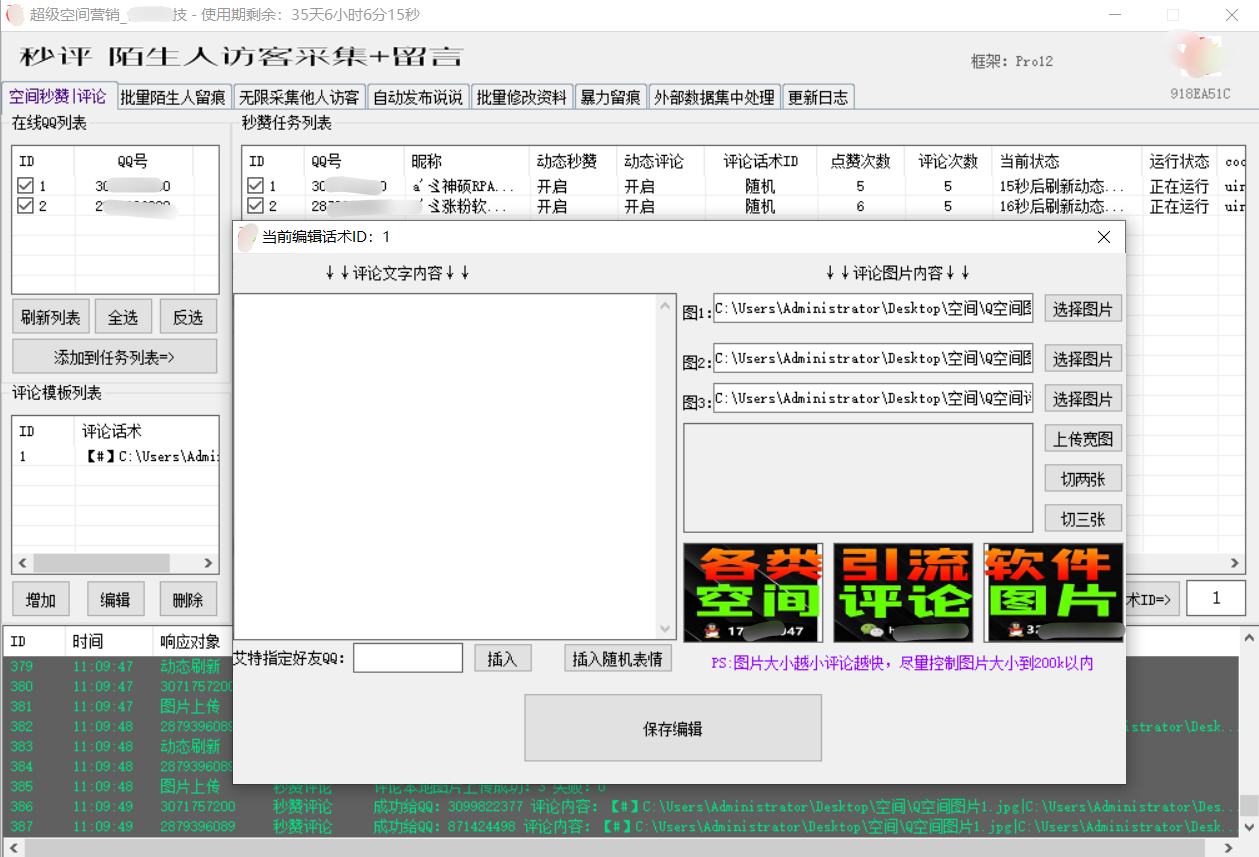Click 添加到任务列表 button
Image resolution: width=1259 pixels, height=857 pixels.
tap(114, 356)
